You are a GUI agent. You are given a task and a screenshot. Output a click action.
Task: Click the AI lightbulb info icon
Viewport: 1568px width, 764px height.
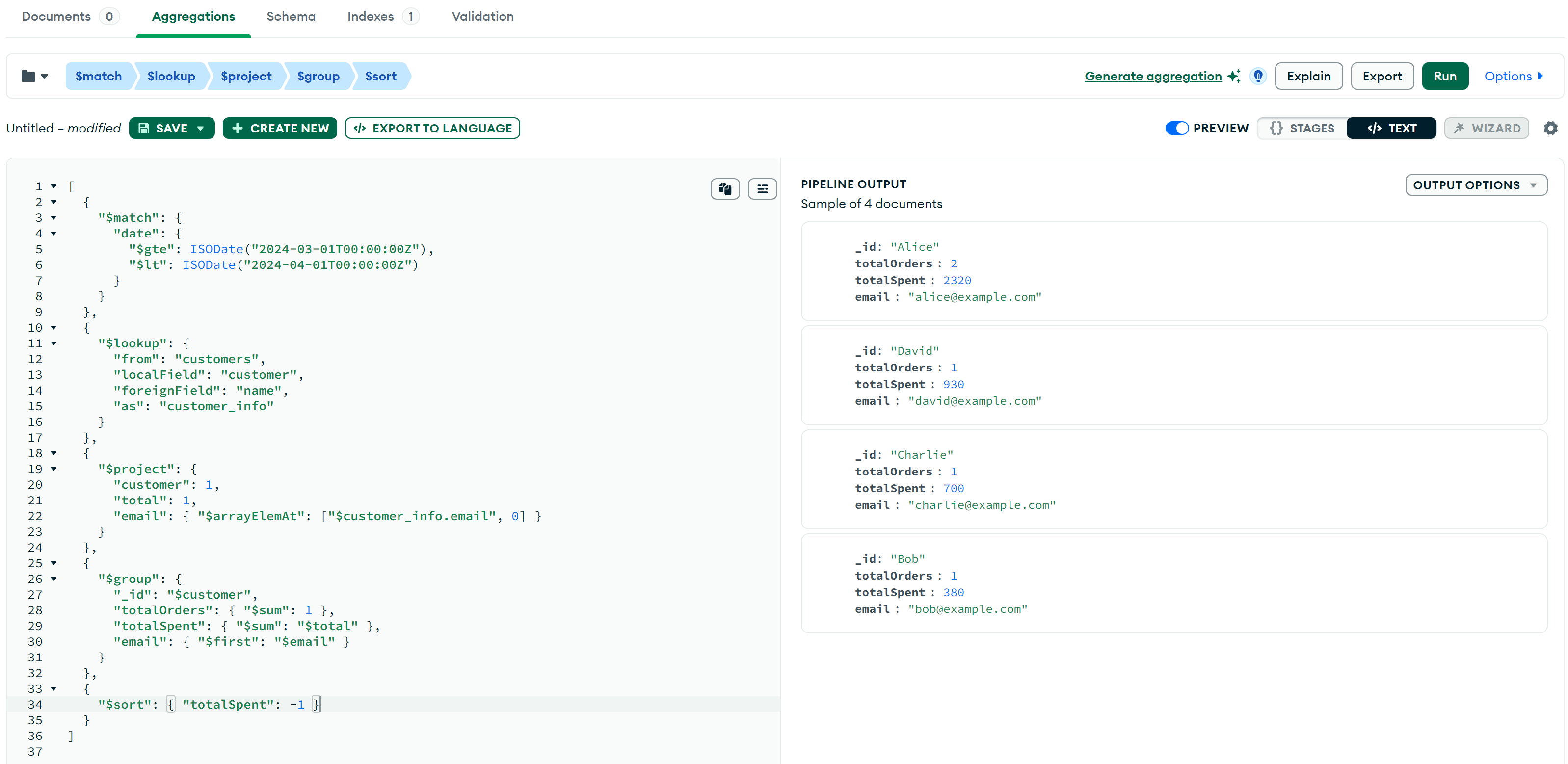(1257, 76)
